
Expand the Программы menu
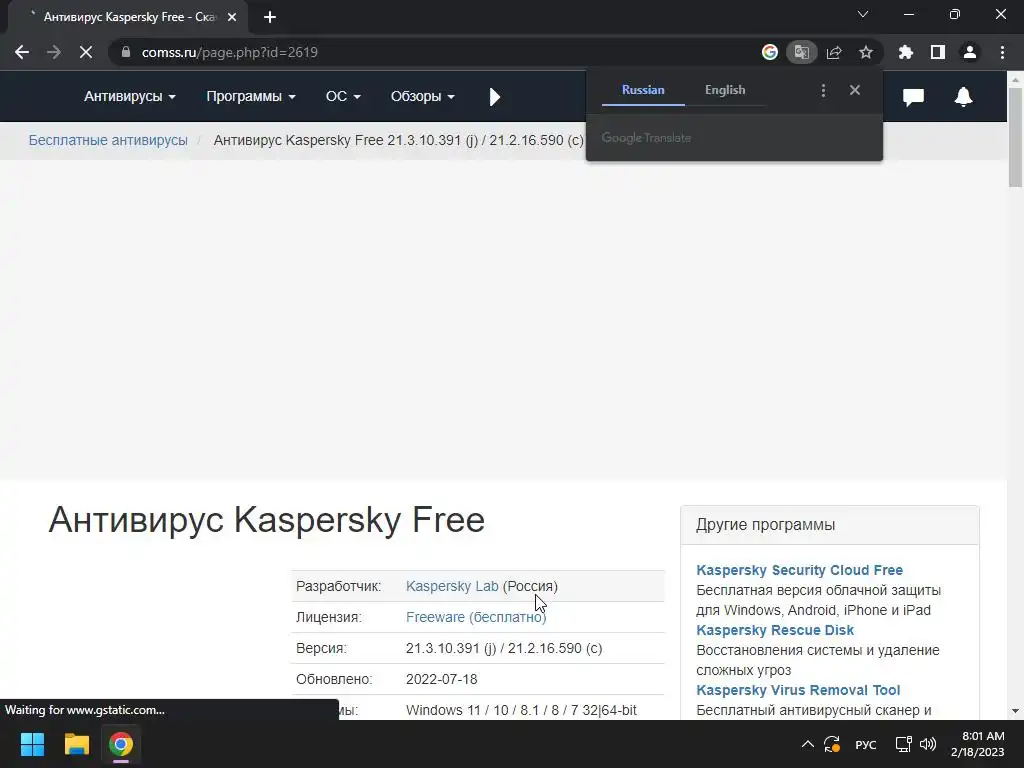(251, 97)
